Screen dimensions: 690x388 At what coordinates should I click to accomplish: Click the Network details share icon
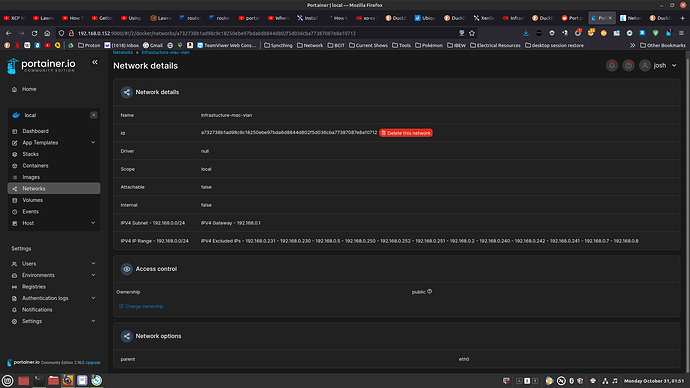point(127,92)
